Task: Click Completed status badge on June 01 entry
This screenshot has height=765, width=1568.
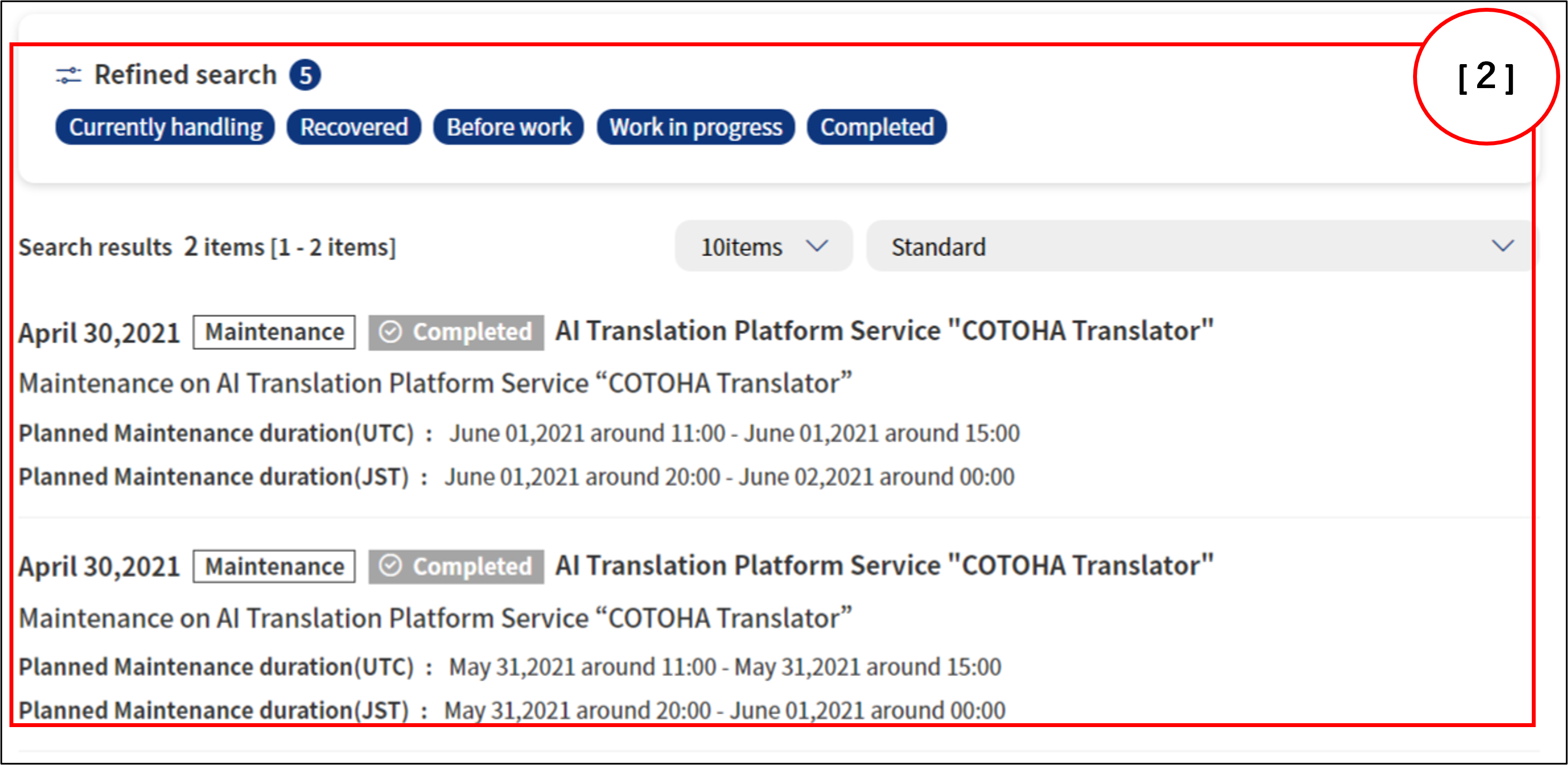Action: click(456, 332)
